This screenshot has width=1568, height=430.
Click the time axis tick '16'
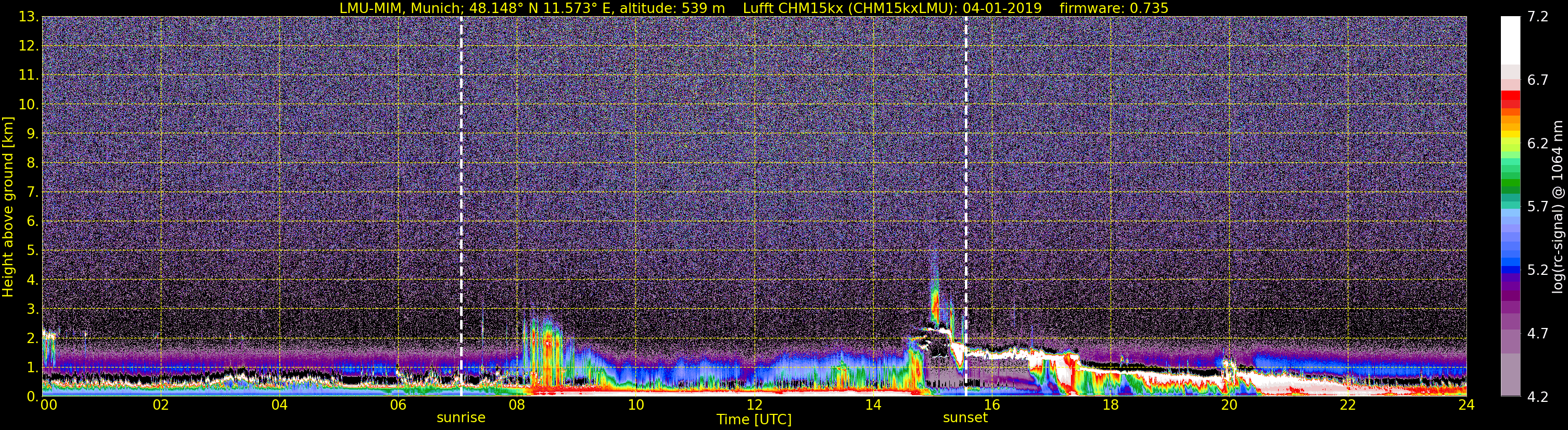point(991,405)
